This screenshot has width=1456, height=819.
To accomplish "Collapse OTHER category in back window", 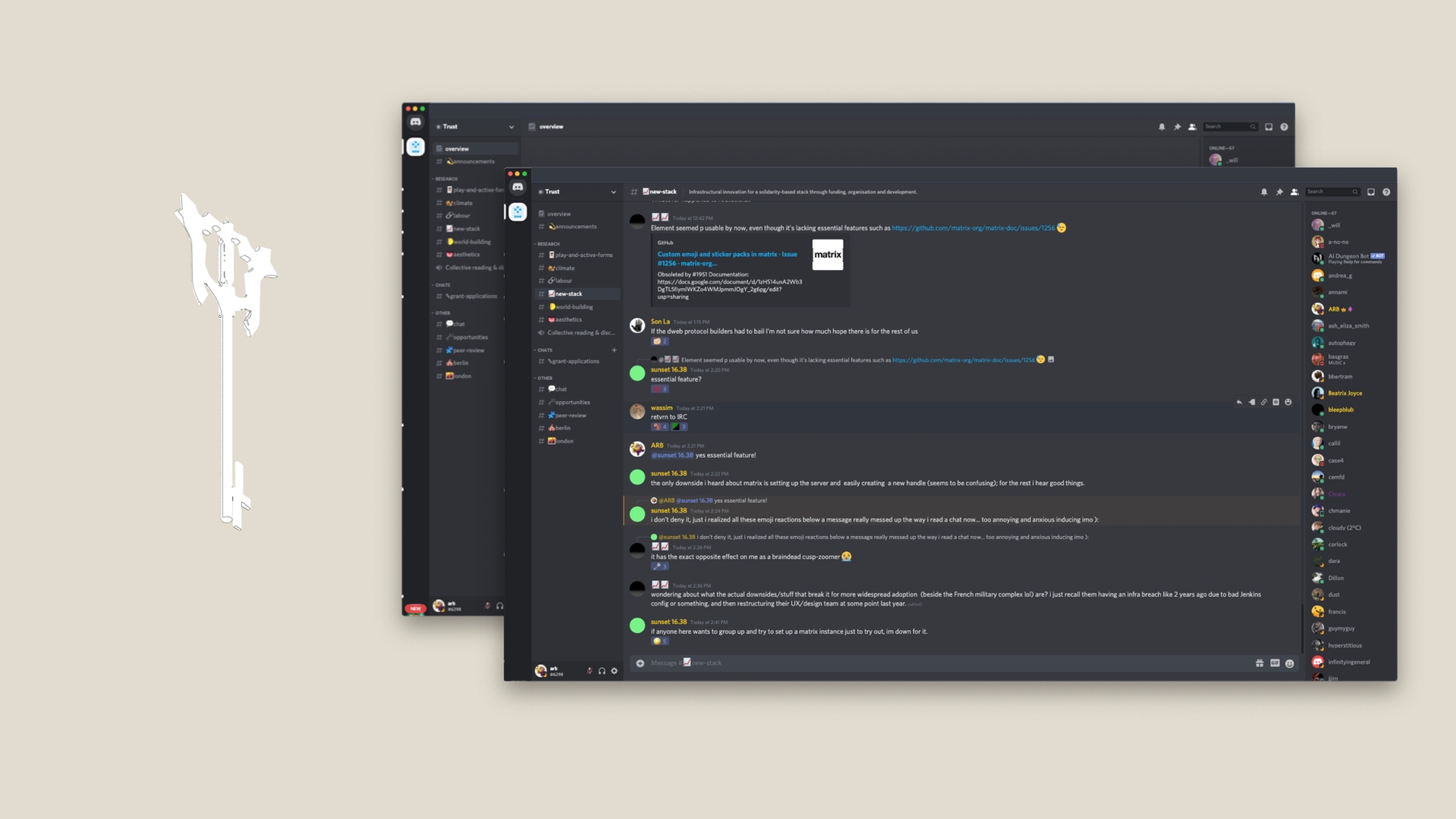I will pyautogui.click(x=442, y=313).
